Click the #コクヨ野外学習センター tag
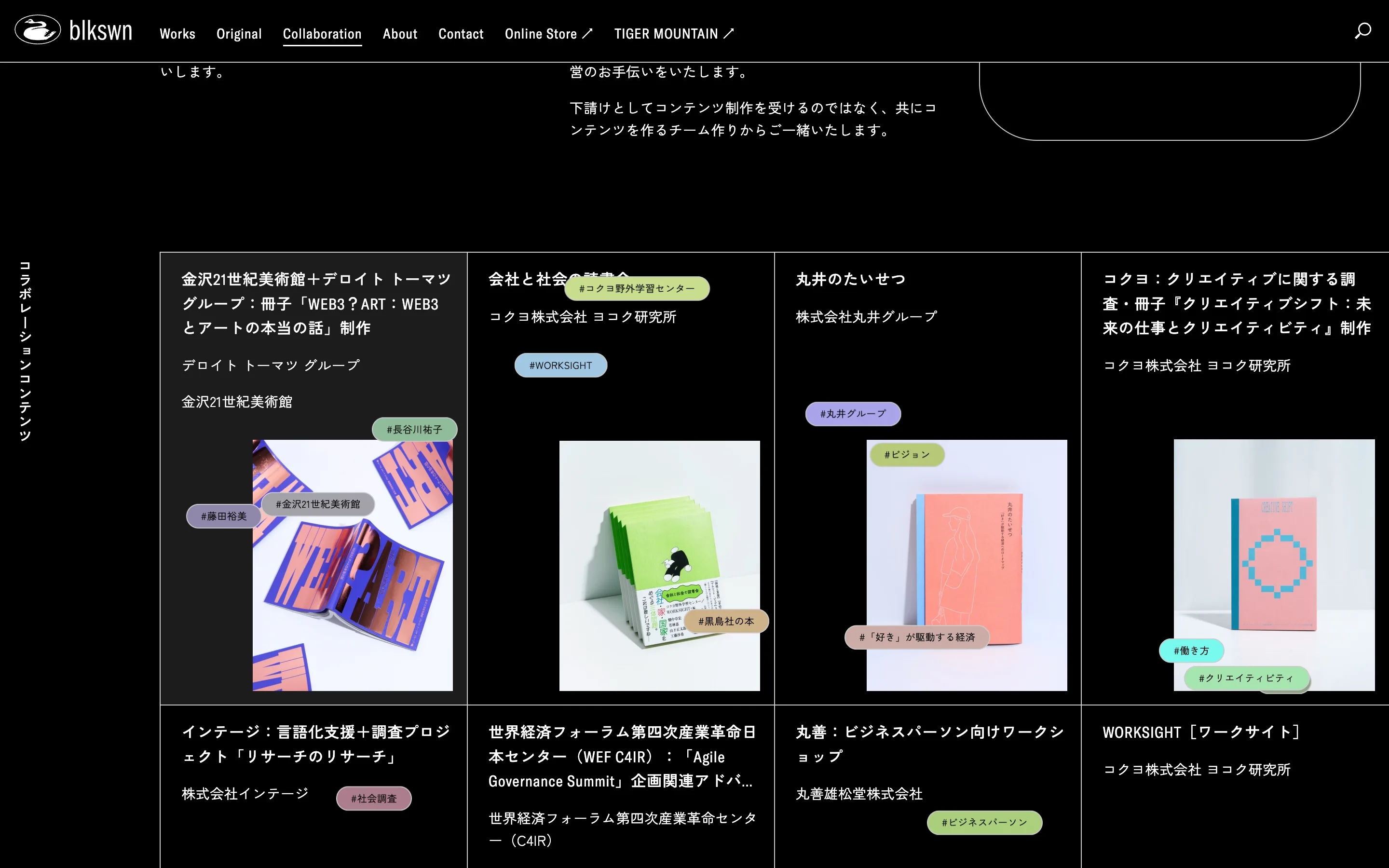This screenshot has width=1389, height=868. tap(637, 288)
